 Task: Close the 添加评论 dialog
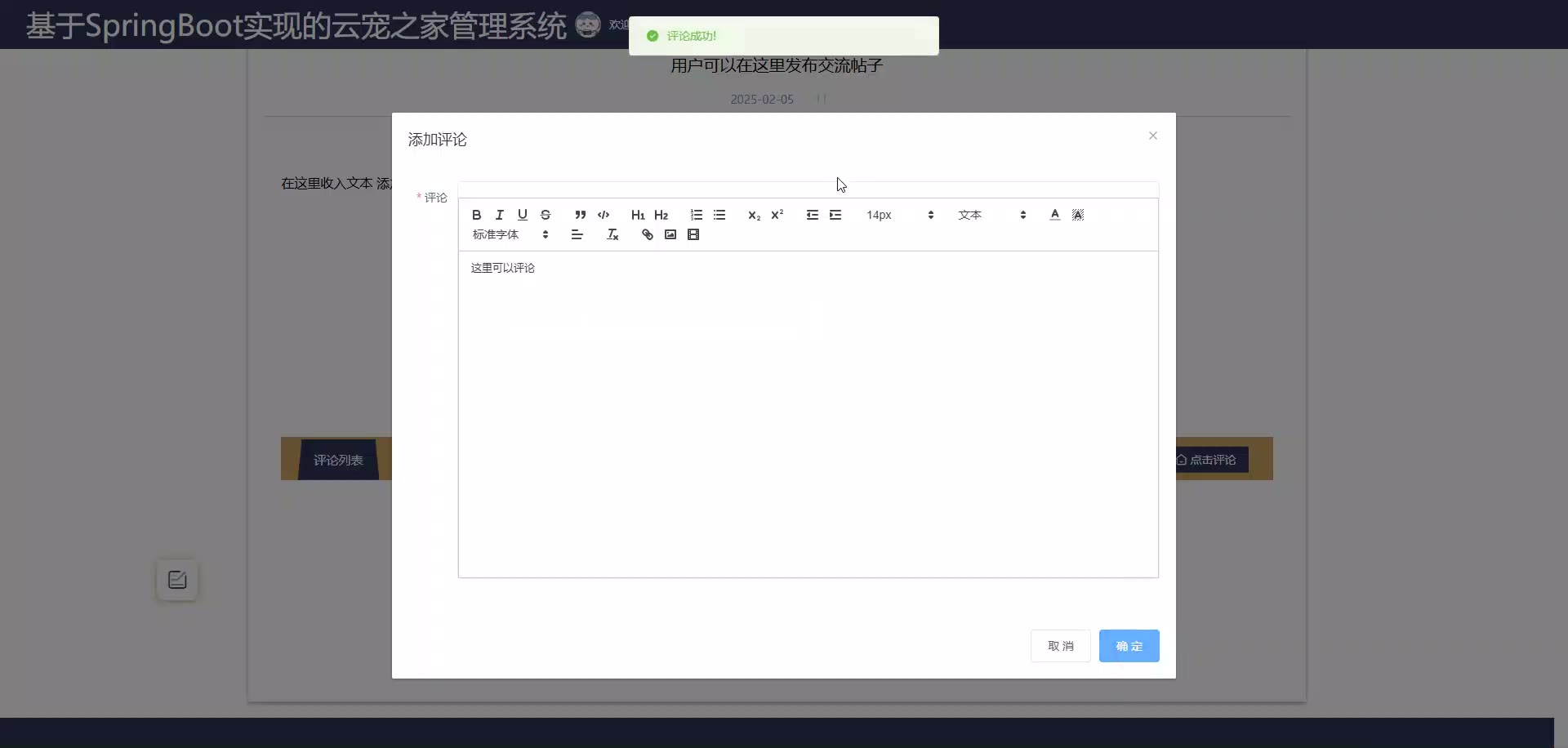click(x=1153, y=136)
